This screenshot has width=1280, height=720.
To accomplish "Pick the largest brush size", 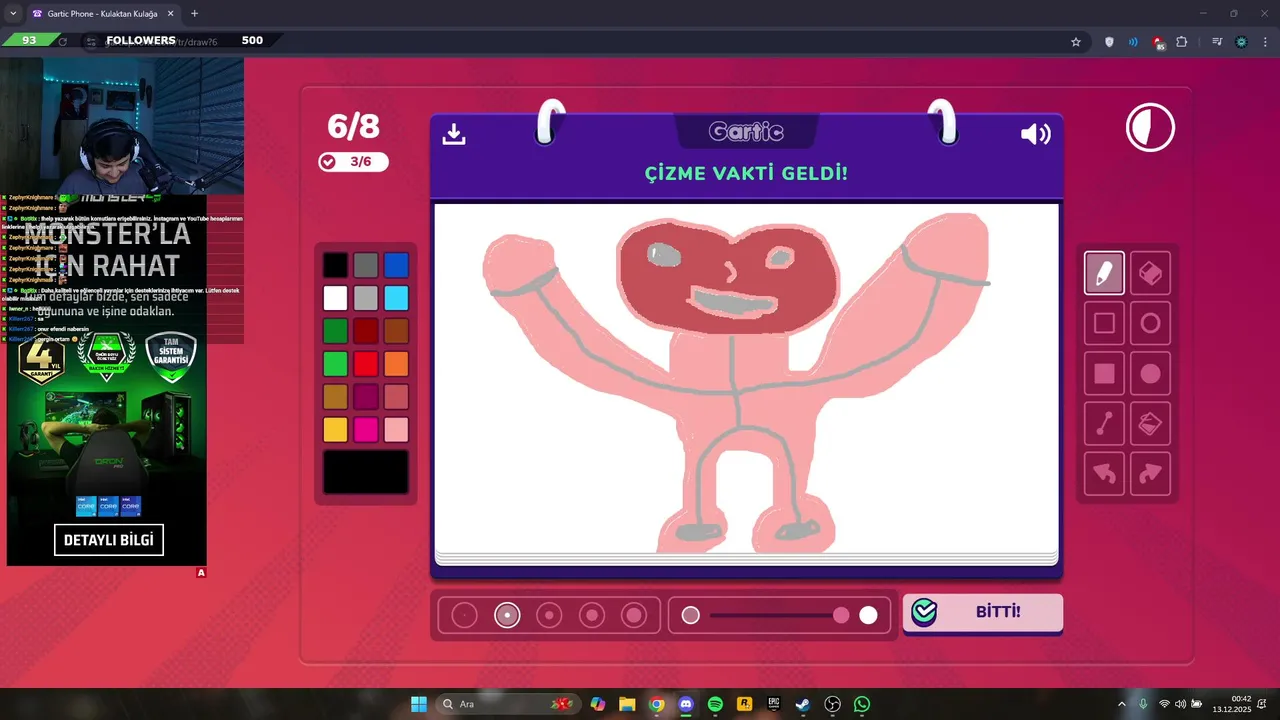I will [634, 615].
